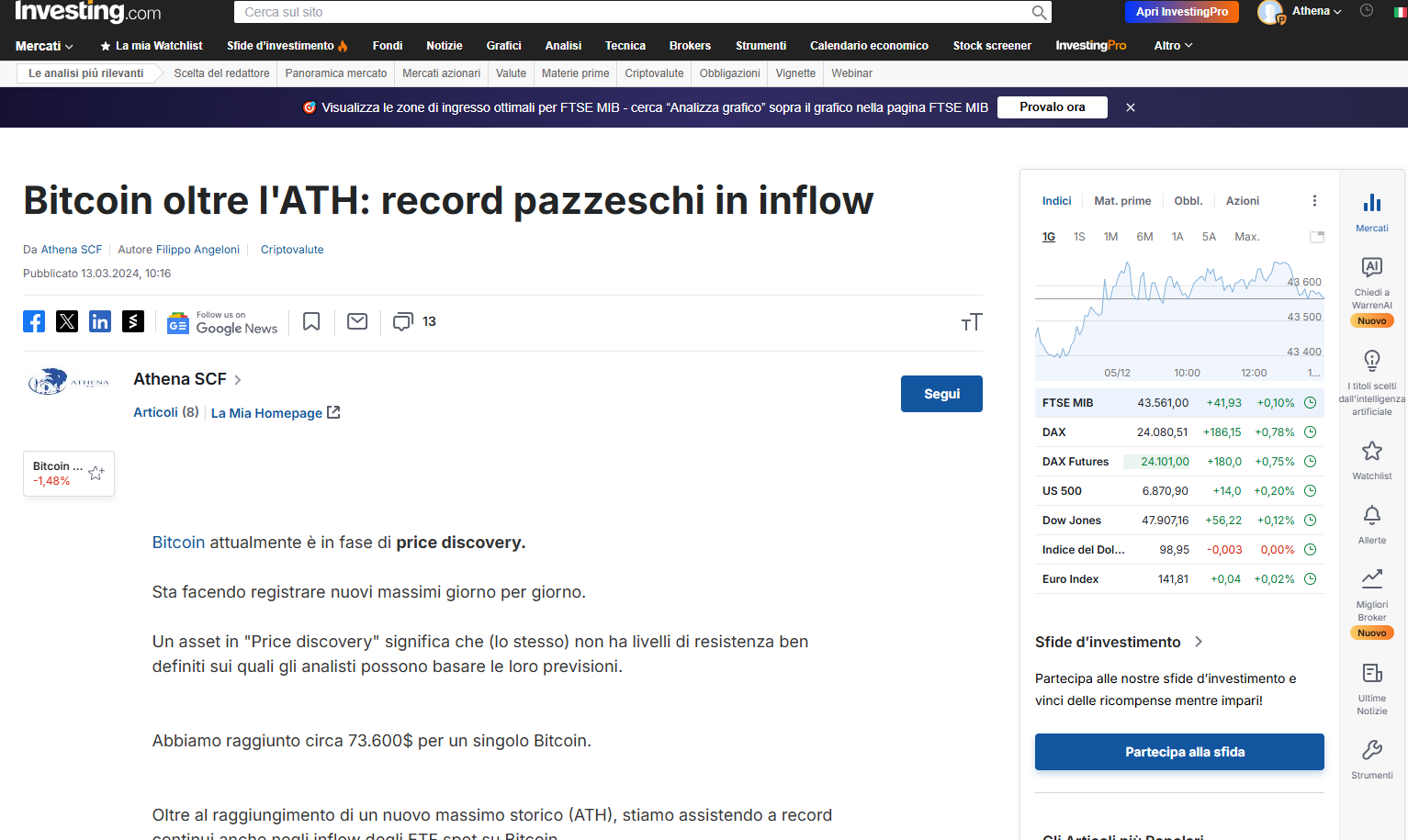Switch to Mat. prime tab
This screenshot has height=840, width=1408.
1122,201
